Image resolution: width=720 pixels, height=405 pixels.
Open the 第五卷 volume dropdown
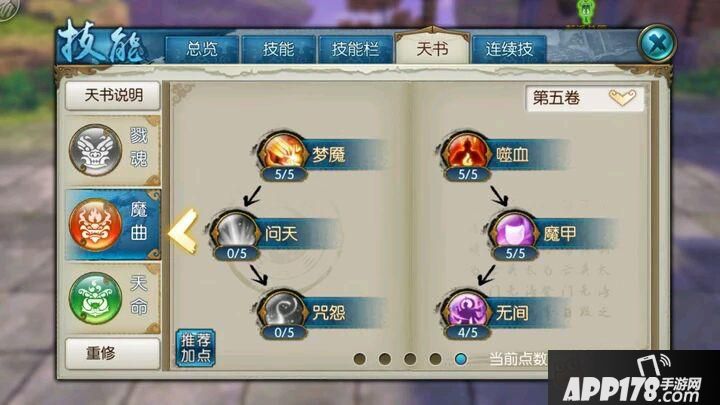585,98
